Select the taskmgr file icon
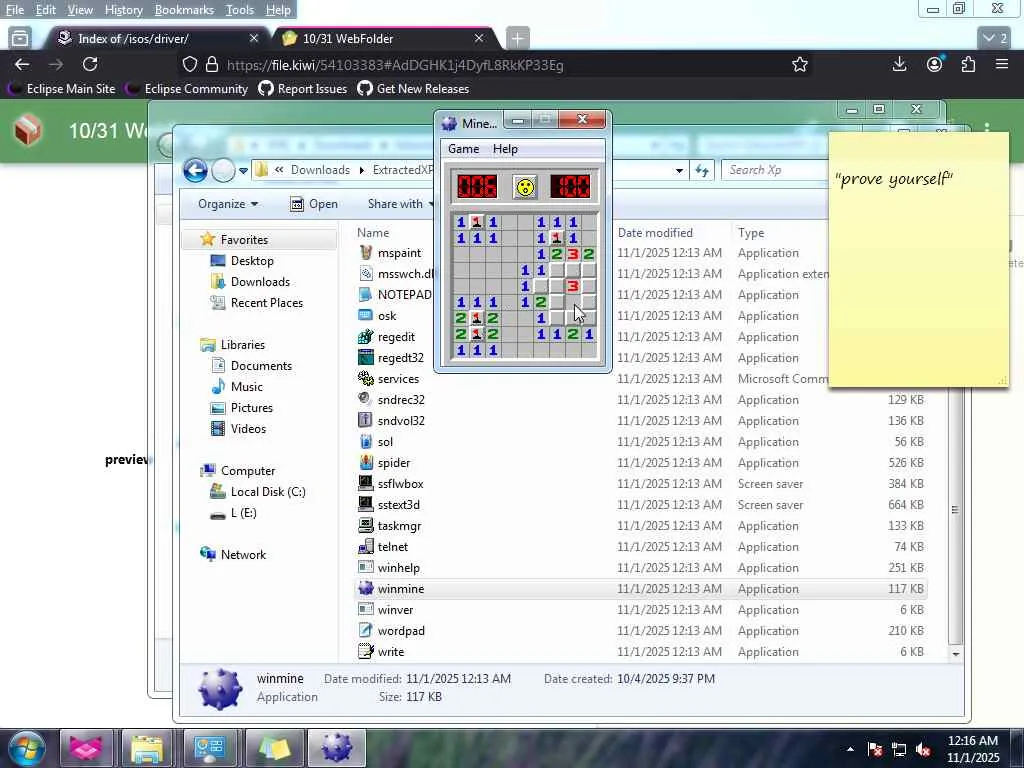Viewport: 1024px width, 768px height. click(x=366, y=526)
